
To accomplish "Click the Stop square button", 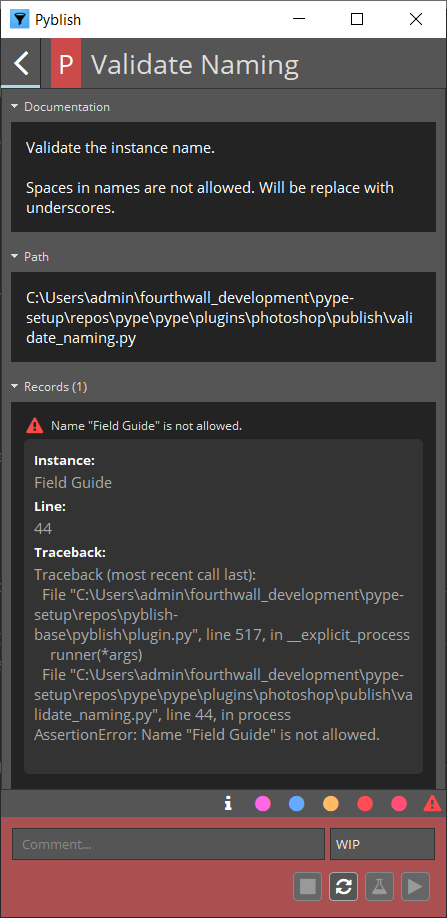I will pyautogui.click(x=308, y=886).
